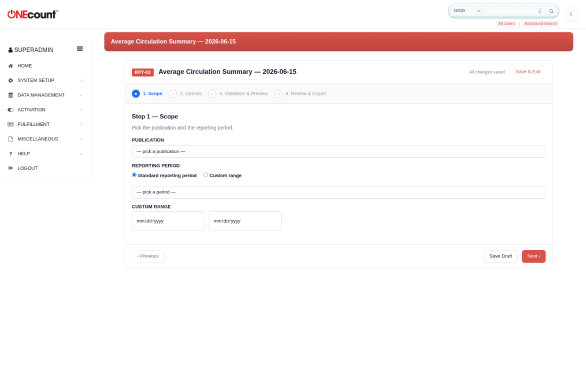Expand the Data Management submenu chevron
This screenshot has height=366, width=586.
click(x=81, y=95)
